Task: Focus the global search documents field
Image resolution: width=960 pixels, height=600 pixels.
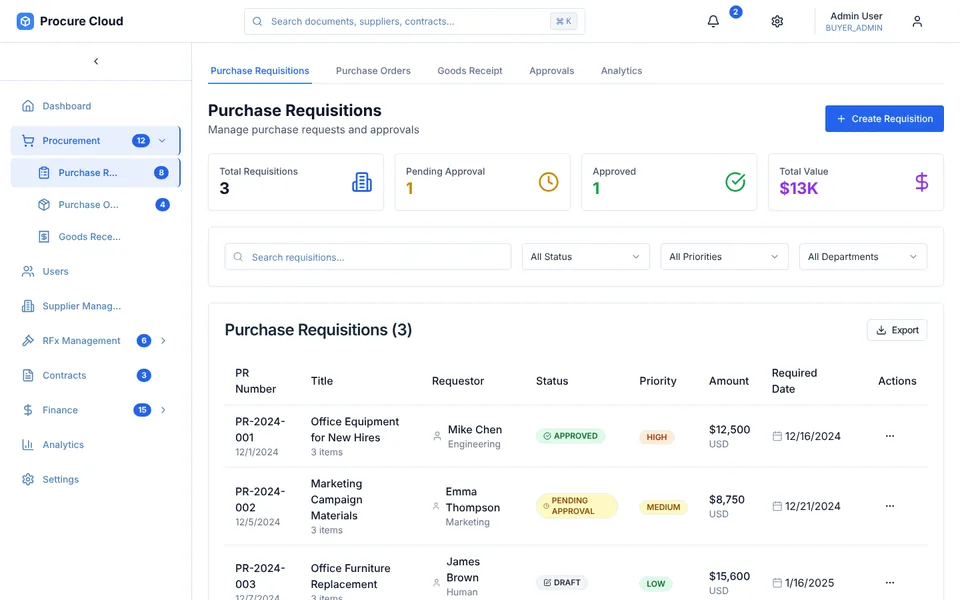Action: click(x=414, y=21)
